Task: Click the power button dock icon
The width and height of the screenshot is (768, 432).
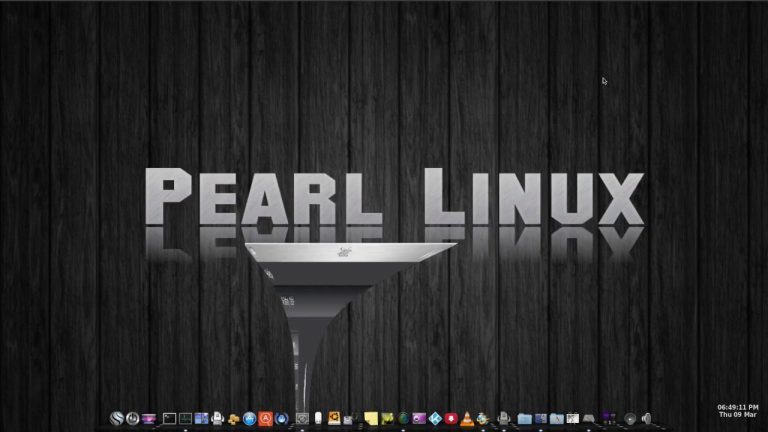Action: coord(132,418)
